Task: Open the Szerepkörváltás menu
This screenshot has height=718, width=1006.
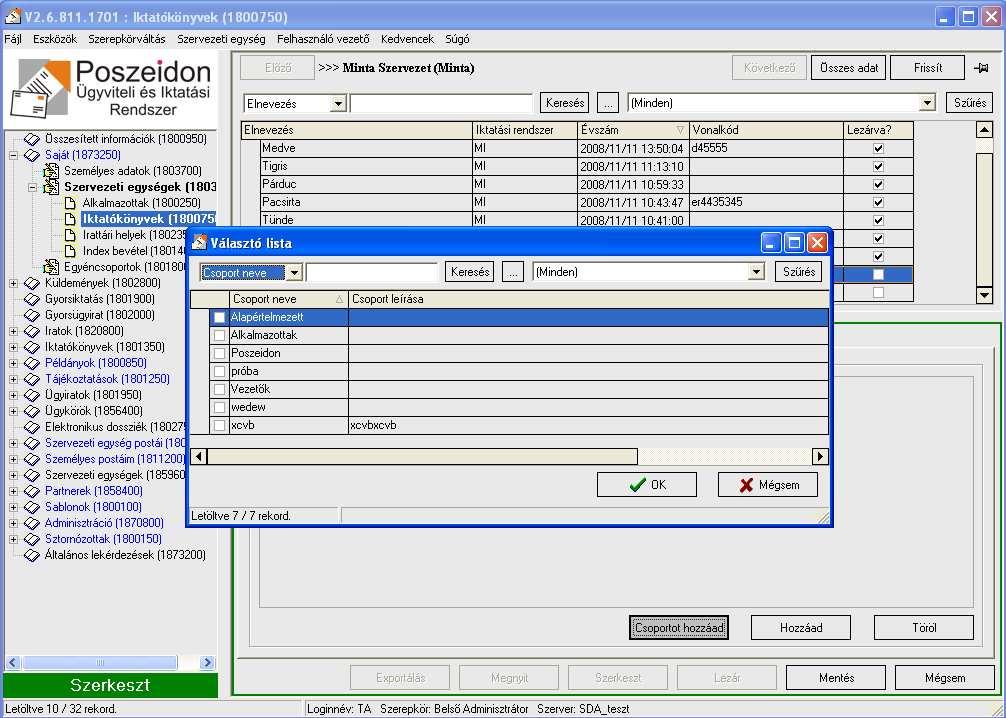Action: click(127, 39)
